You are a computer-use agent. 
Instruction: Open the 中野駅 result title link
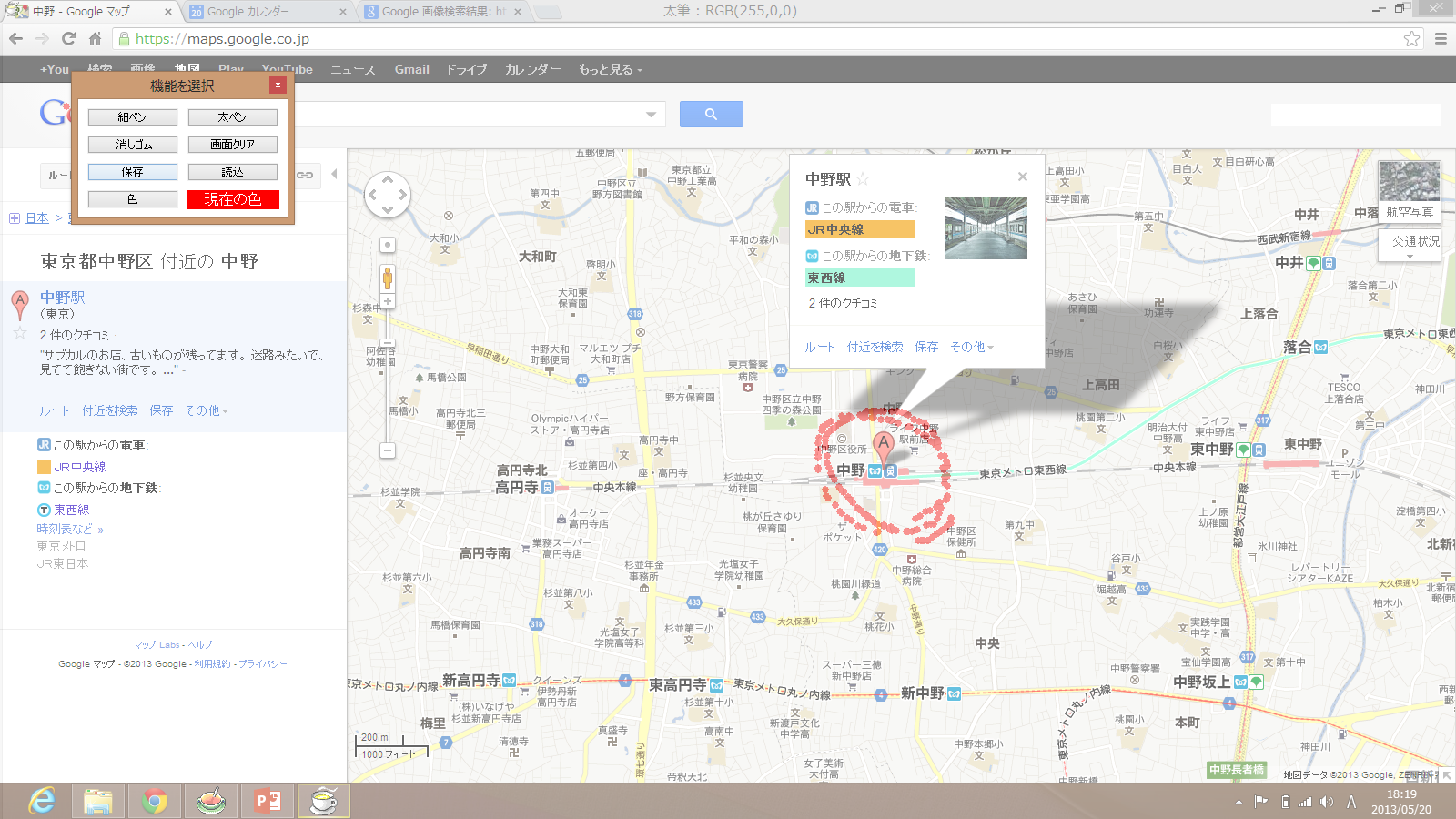click(x=63, y=298)
